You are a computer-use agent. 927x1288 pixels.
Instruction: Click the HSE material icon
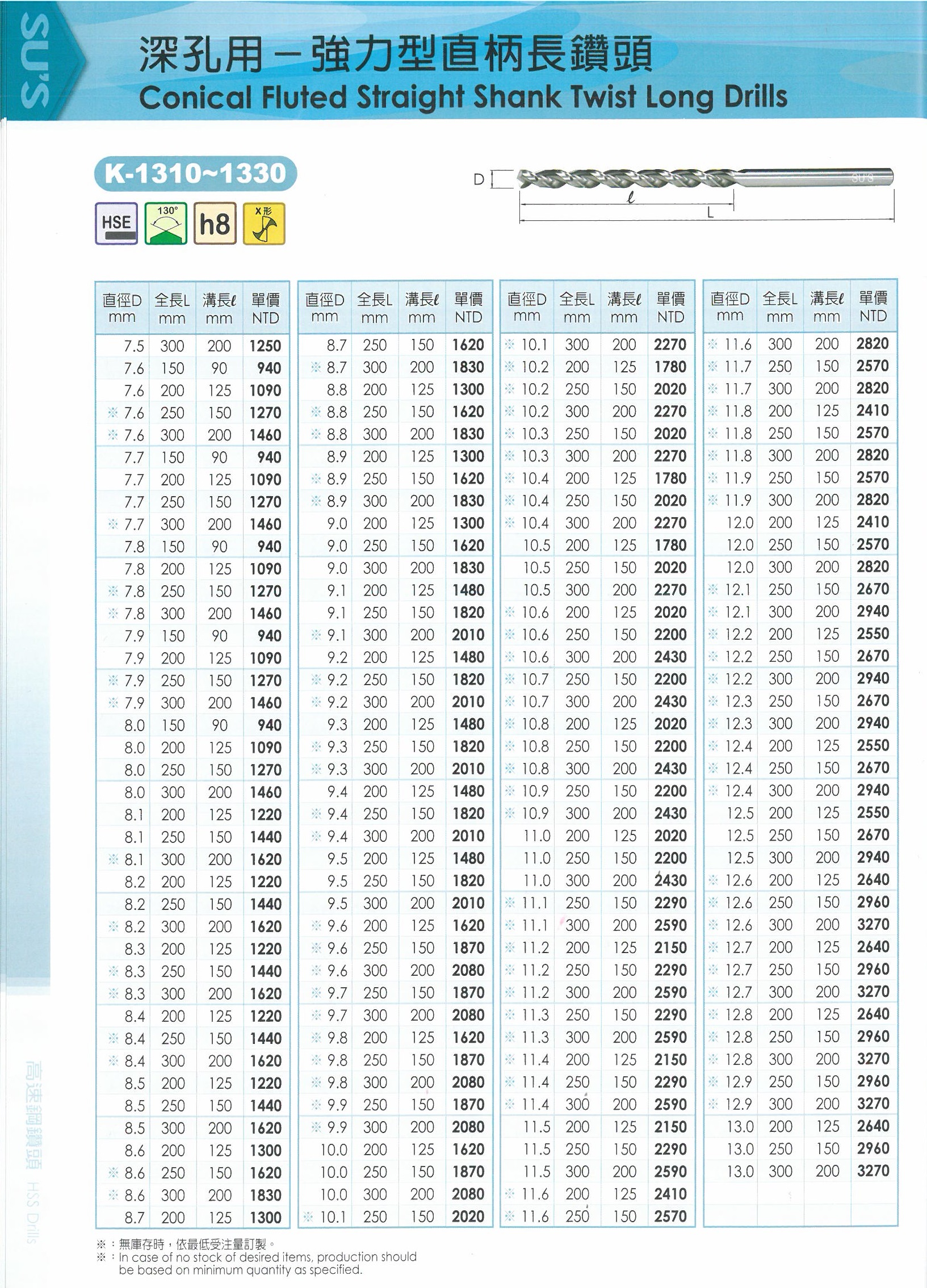click(x=116, y=223)
